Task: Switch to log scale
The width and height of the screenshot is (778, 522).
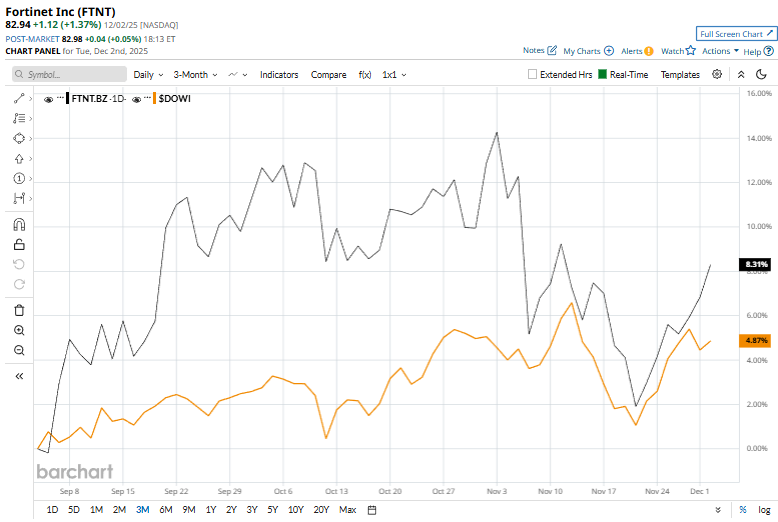Action: [764, 510]
